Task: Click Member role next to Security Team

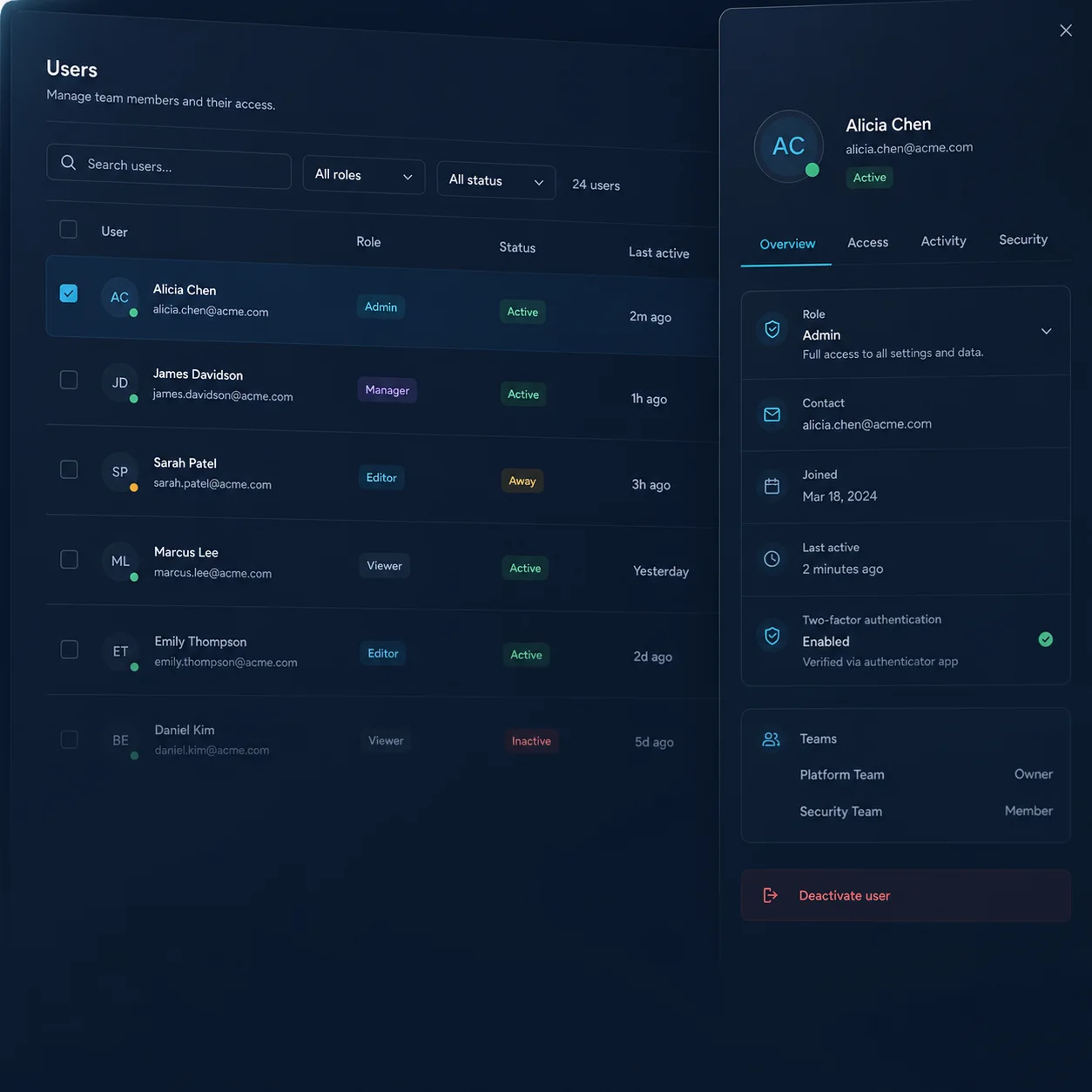Action: click(x=1028, y=811)
